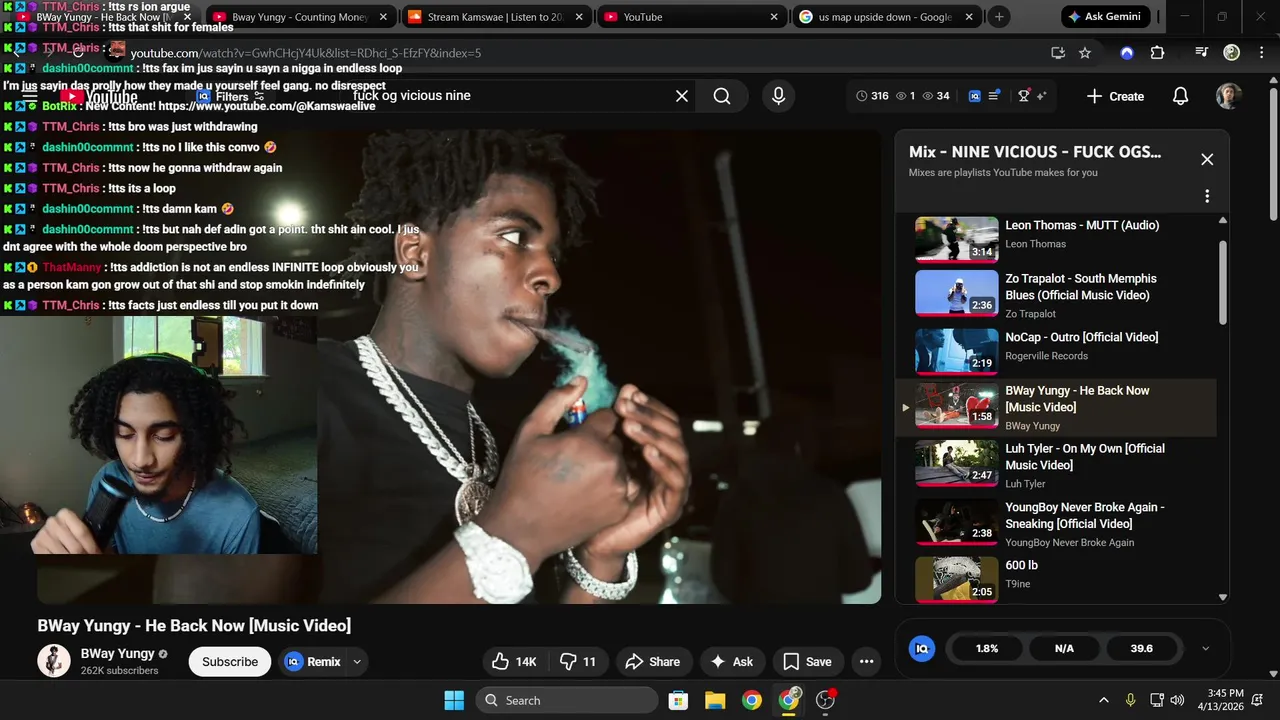Click the Ask button under video
Viewport: 1280px width, 720px height.
point(731,661)
